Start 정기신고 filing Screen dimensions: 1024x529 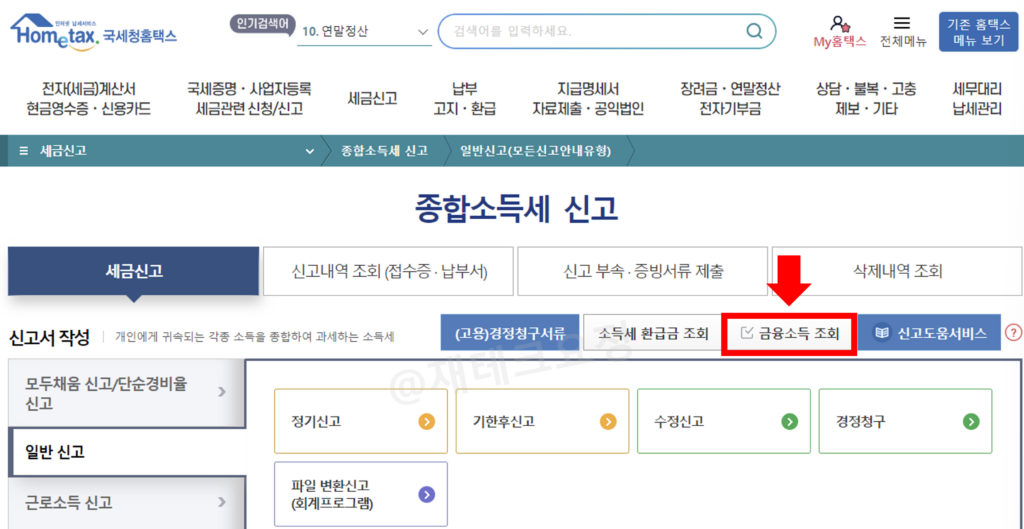click(x=361, y=421)
